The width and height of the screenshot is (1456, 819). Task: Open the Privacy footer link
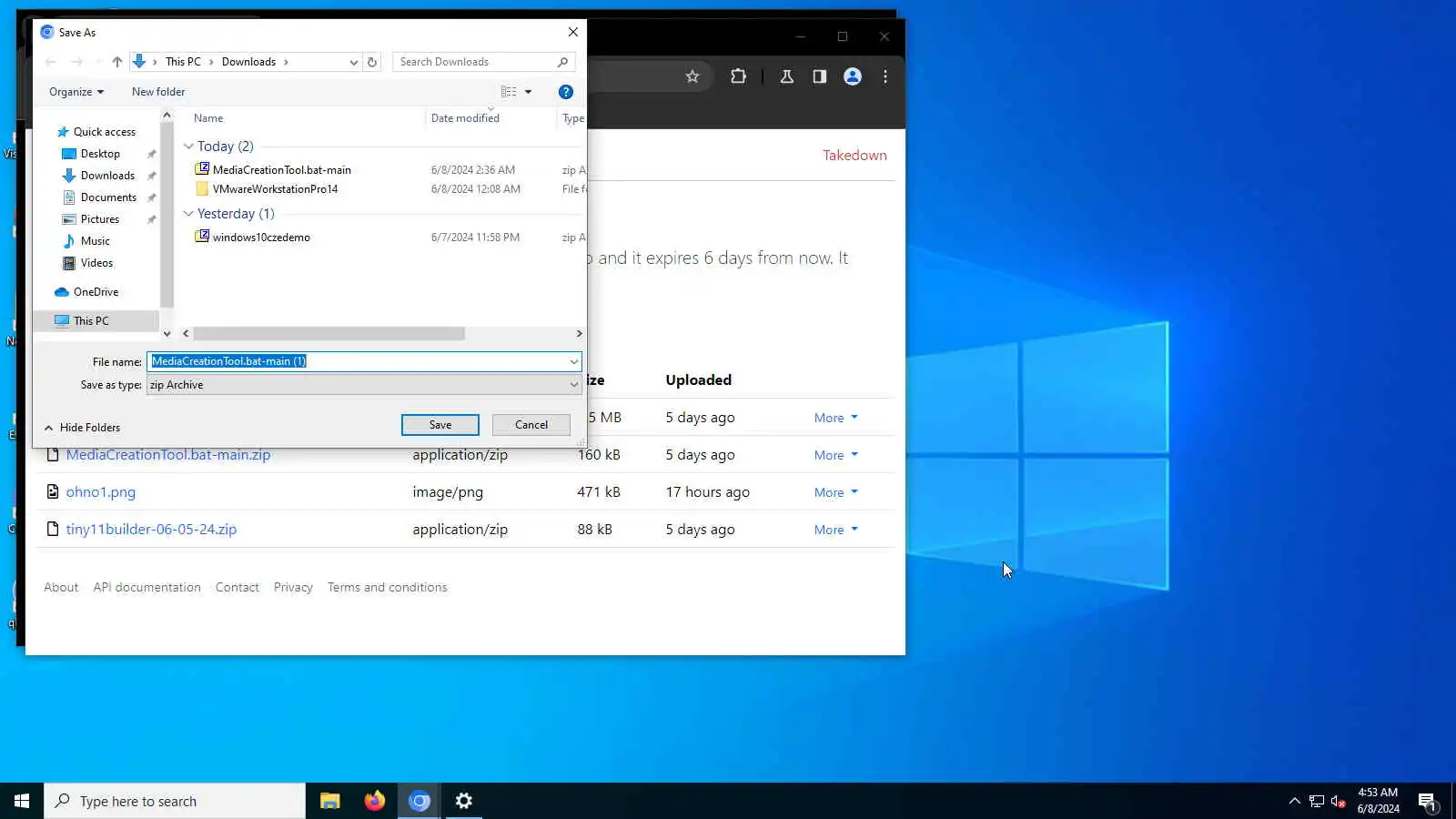(293, 588)
